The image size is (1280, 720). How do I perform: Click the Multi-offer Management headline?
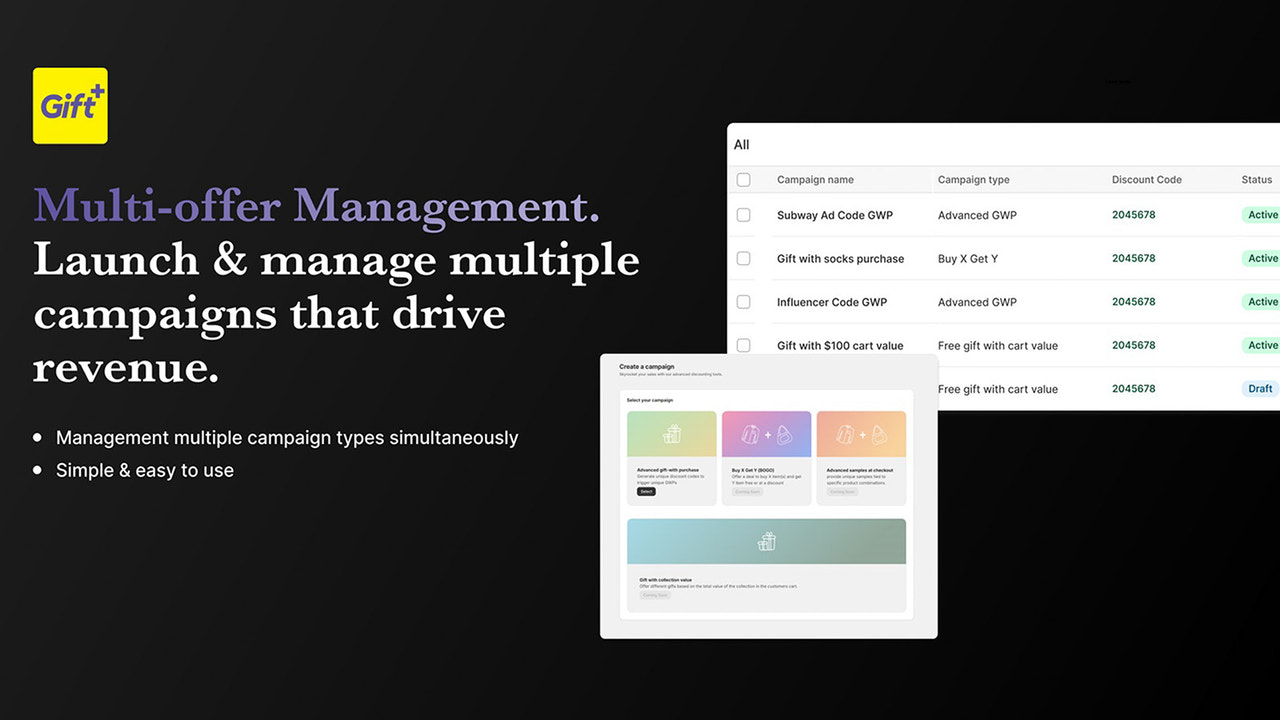click(x=317, y=205)
